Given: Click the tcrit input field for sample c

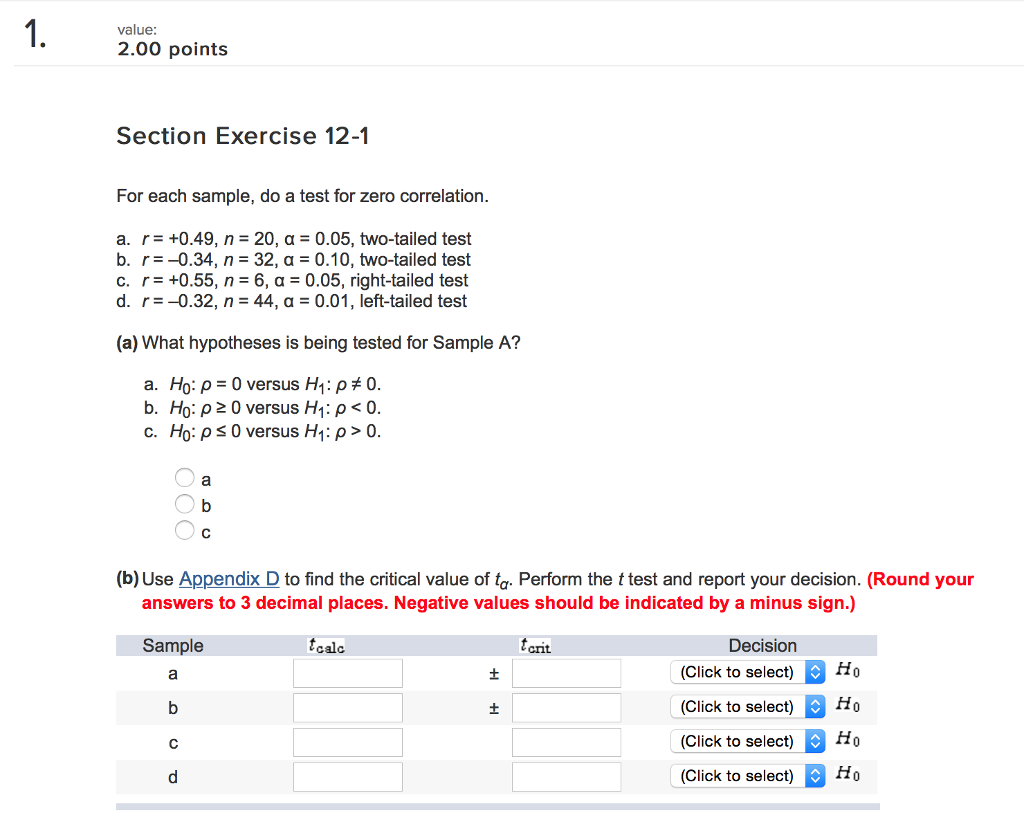Looking at the screenshot, I should click(566, 741).
